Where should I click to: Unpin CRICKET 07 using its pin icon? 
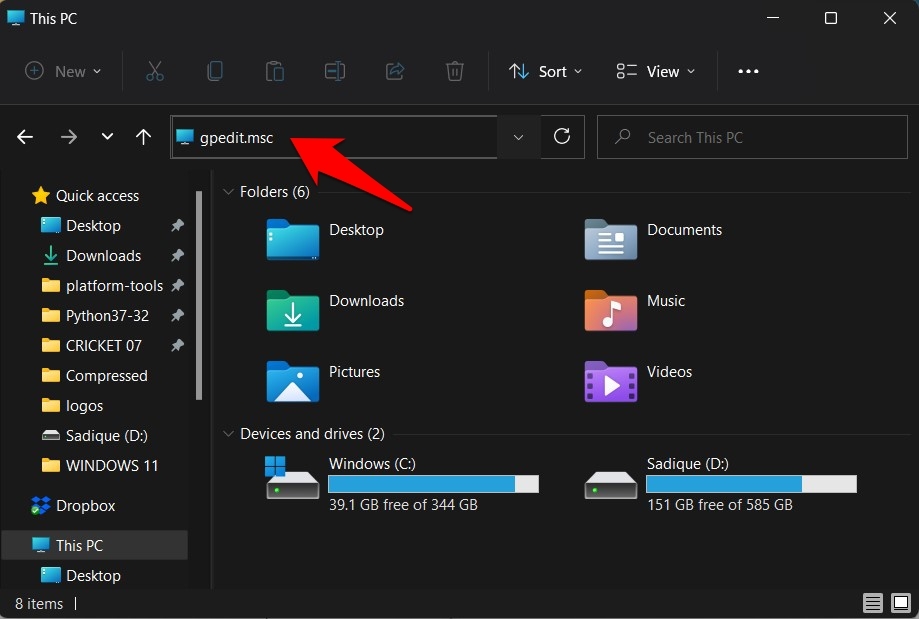pos(177,345)
